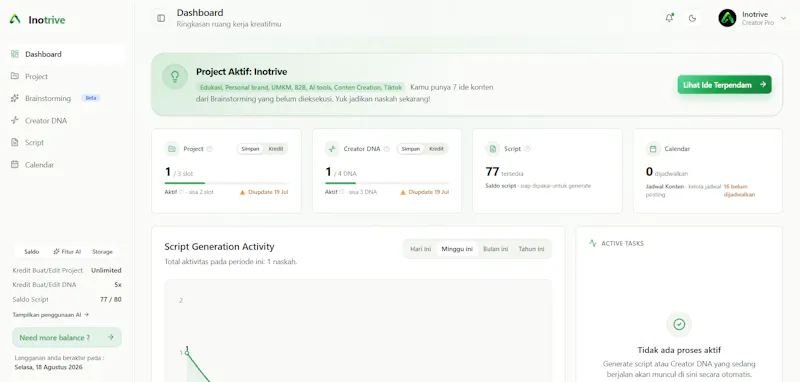Select the Saldo tab in the sidebar
800x382 pixels.
[x=32, y=252]
